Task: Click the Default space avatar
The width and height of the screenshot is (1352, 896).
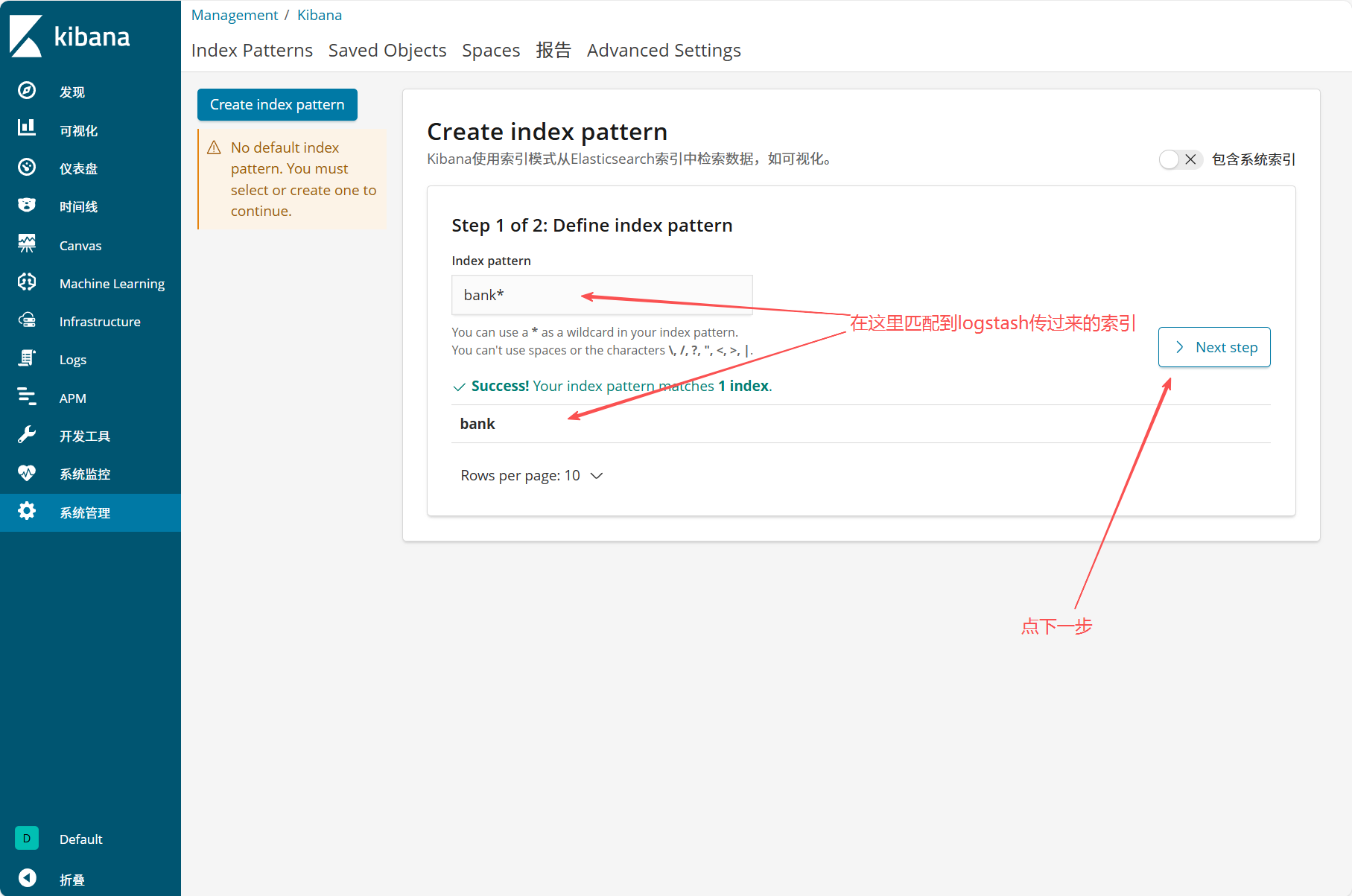Action: pos(27,838)
